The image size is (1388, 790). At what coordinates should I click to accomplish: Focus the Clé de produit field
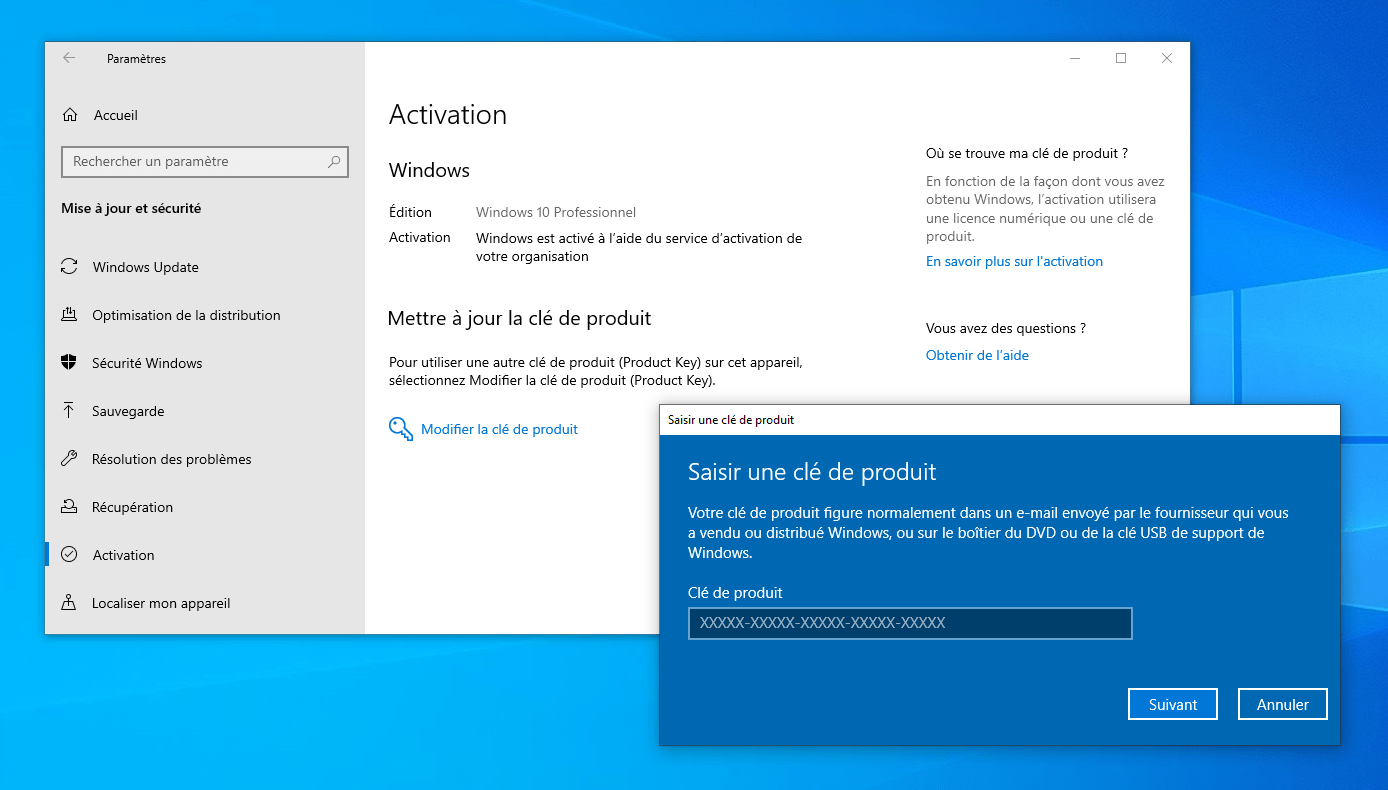tap(910, 623)
